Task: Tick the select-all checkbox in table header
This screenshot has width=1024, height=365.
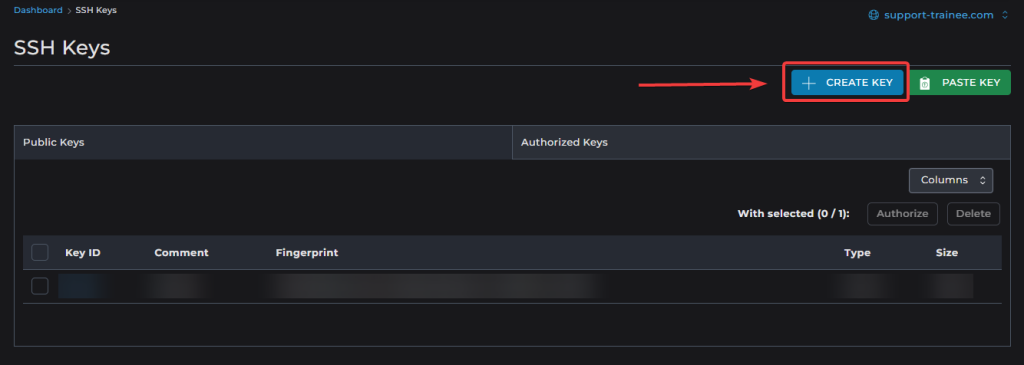Action: (40, 252)
